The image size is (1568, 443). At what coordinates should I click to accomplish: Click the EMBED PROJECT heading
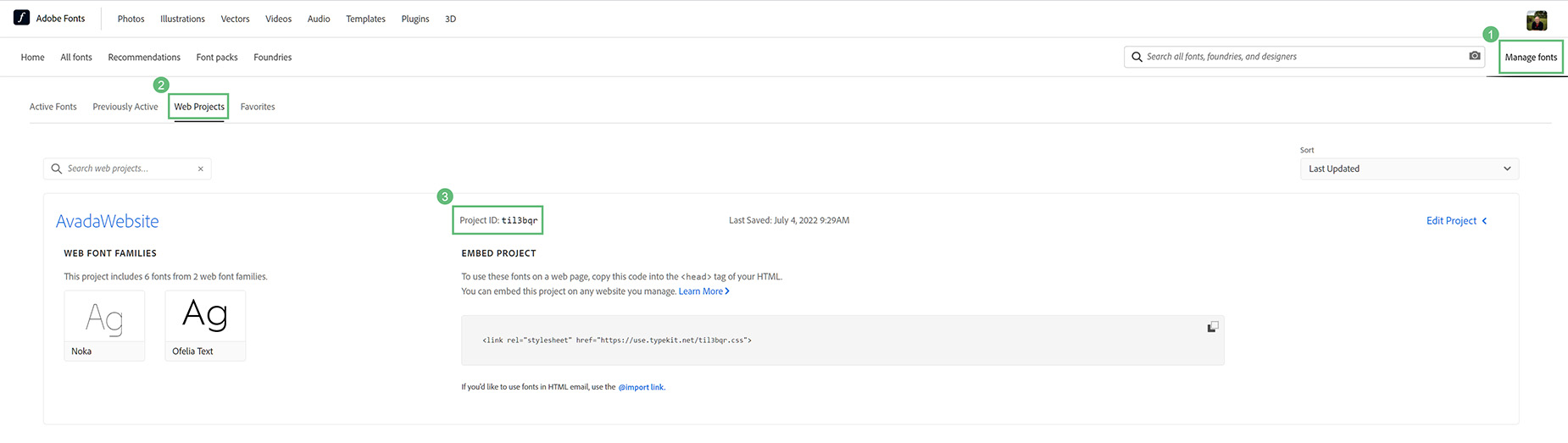tap(498, 253)
